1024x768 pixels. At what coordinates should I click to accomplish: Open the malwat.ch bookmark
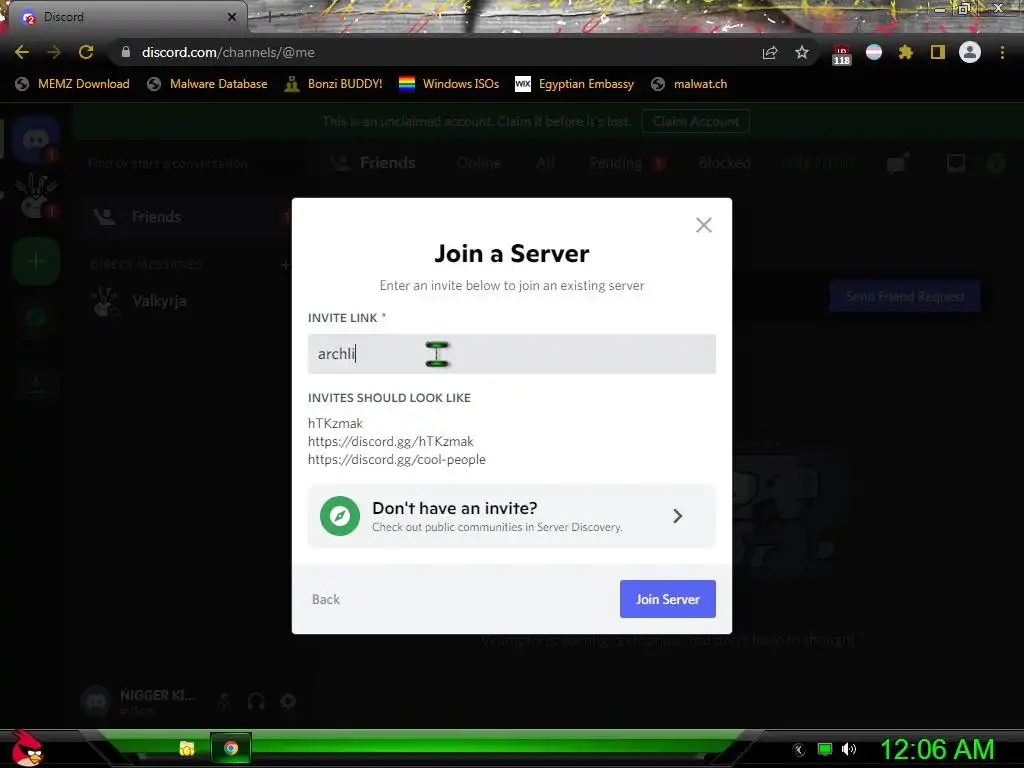point(689,84)
